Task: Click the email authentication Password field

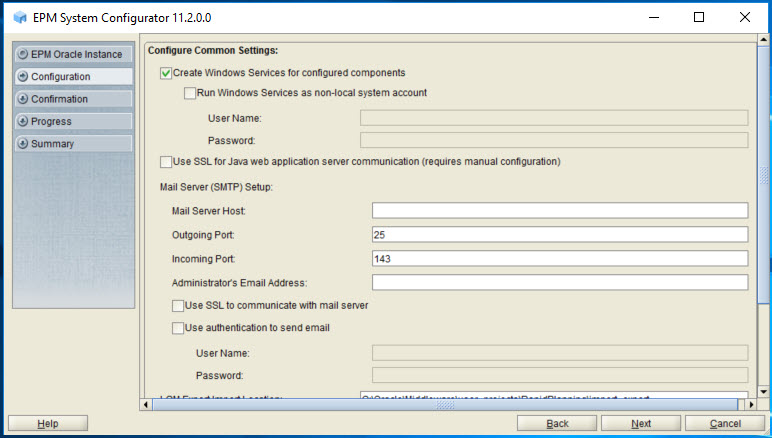Action: click(560, 375)
